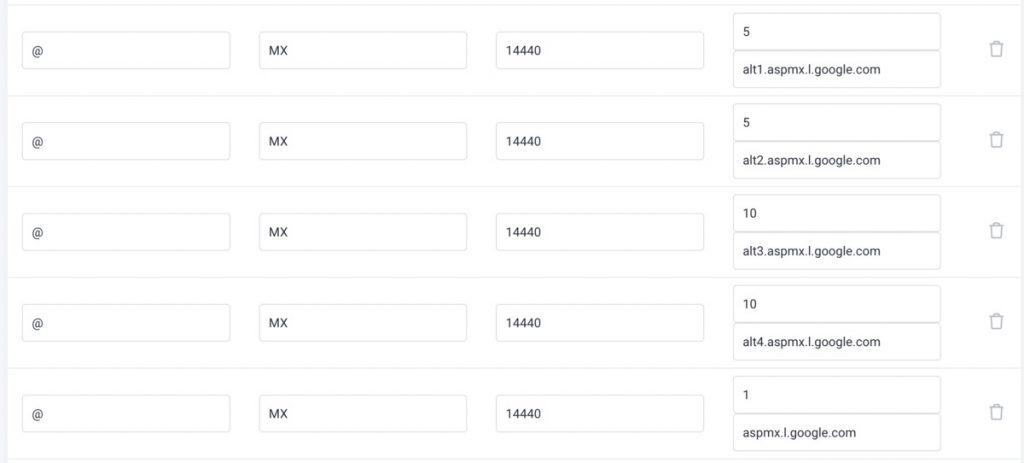
Task: Delete the alt2.aspmx.l.google.com MX record
Action: point(996,140)
